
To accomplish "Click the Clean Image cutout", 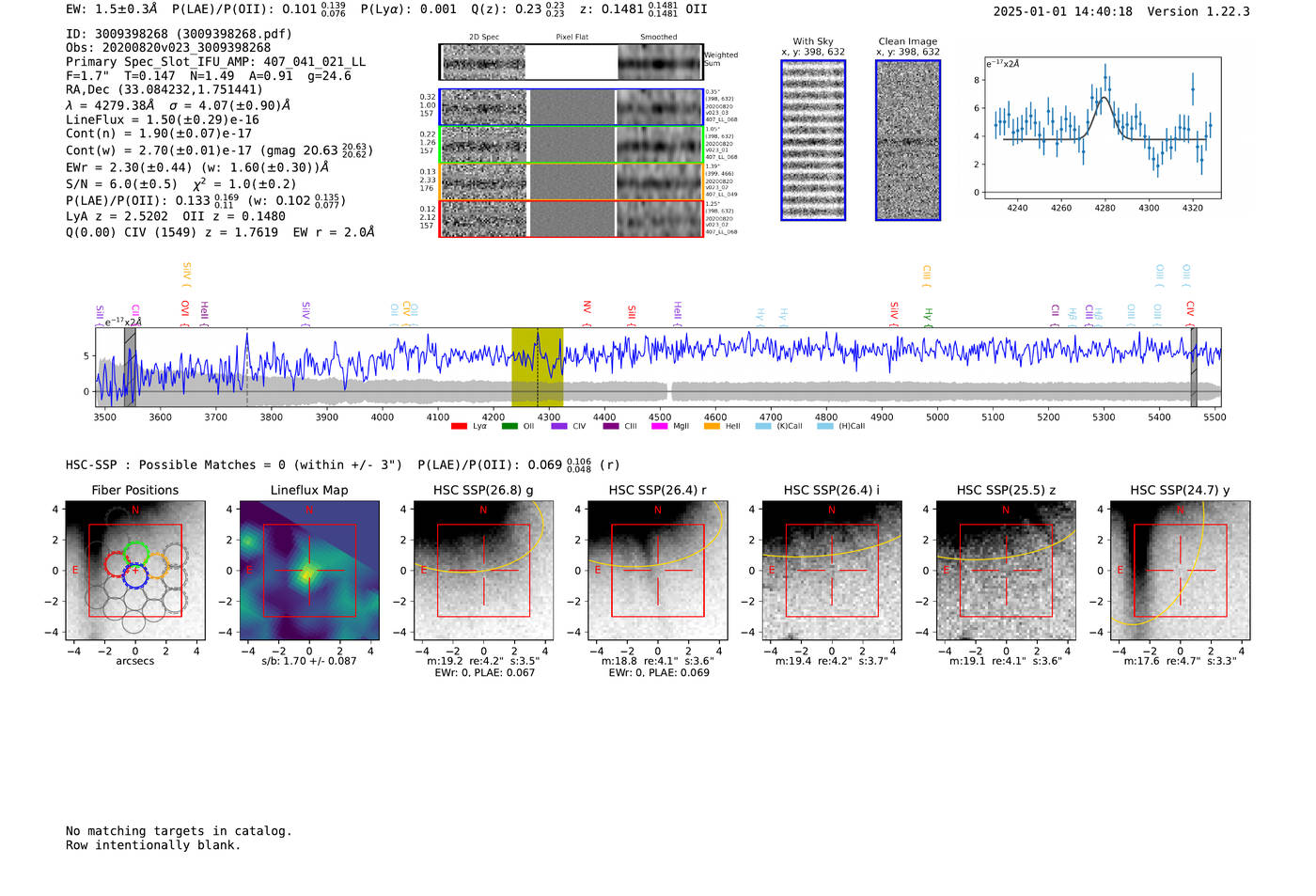I will [907, 140].
